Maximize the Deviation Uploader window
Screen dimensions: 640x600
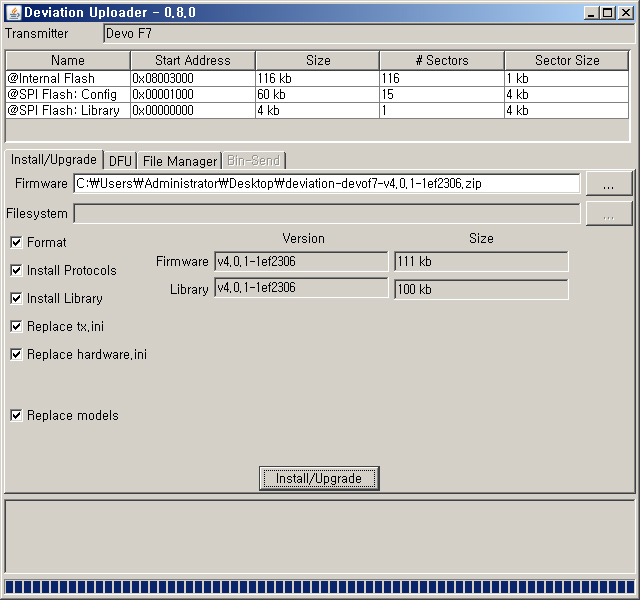click(608, 13)
